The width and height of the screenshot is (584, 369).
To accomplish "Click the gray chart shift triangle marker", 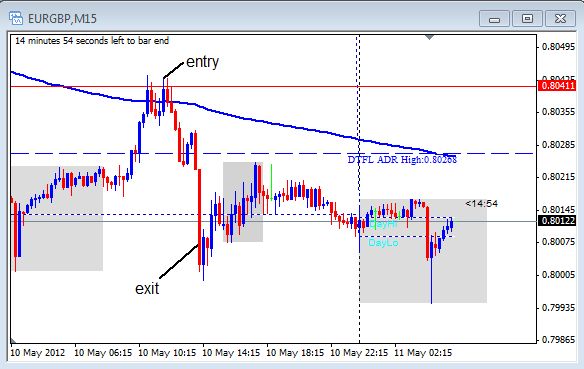I will click(x=430, y=37).
